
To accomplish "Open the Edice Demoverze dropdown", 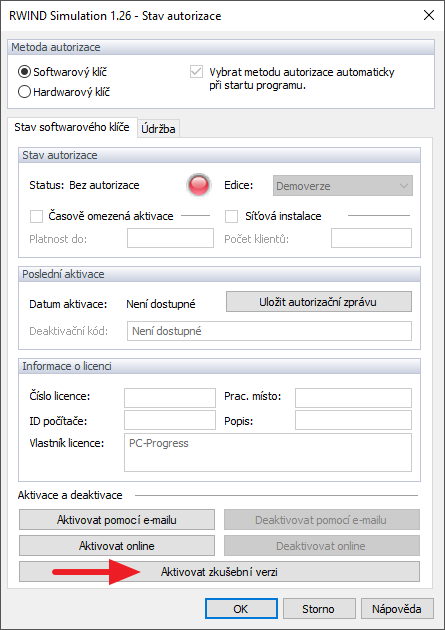I will (343, 186).
